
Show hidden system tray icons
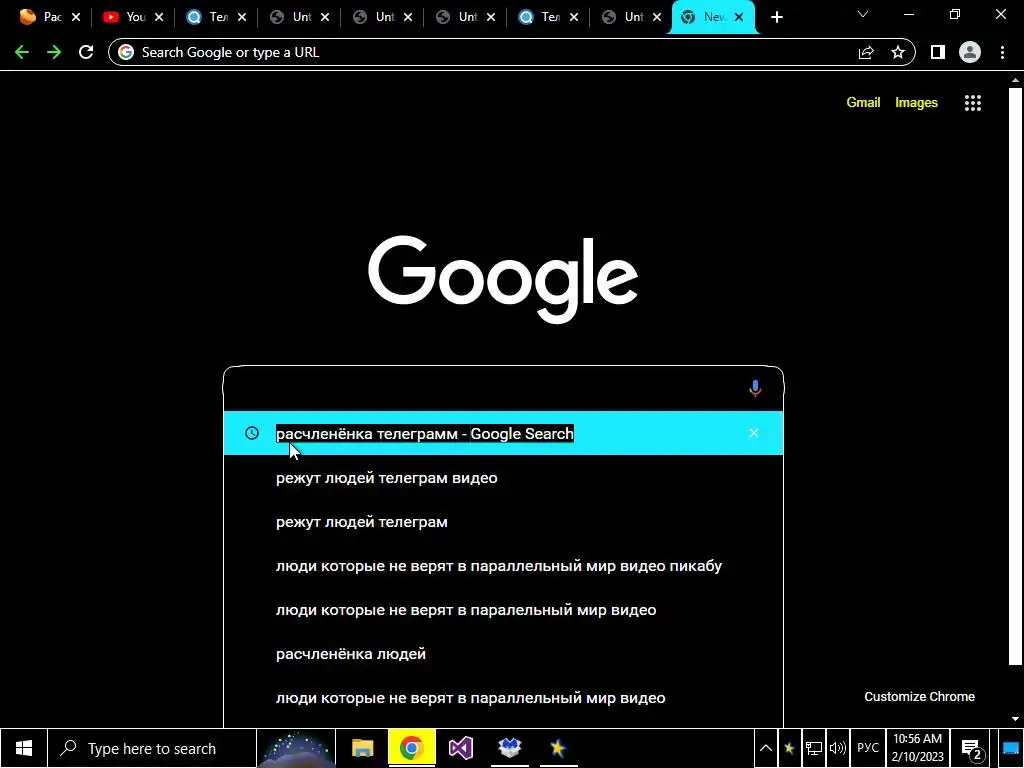pos(766,748)
